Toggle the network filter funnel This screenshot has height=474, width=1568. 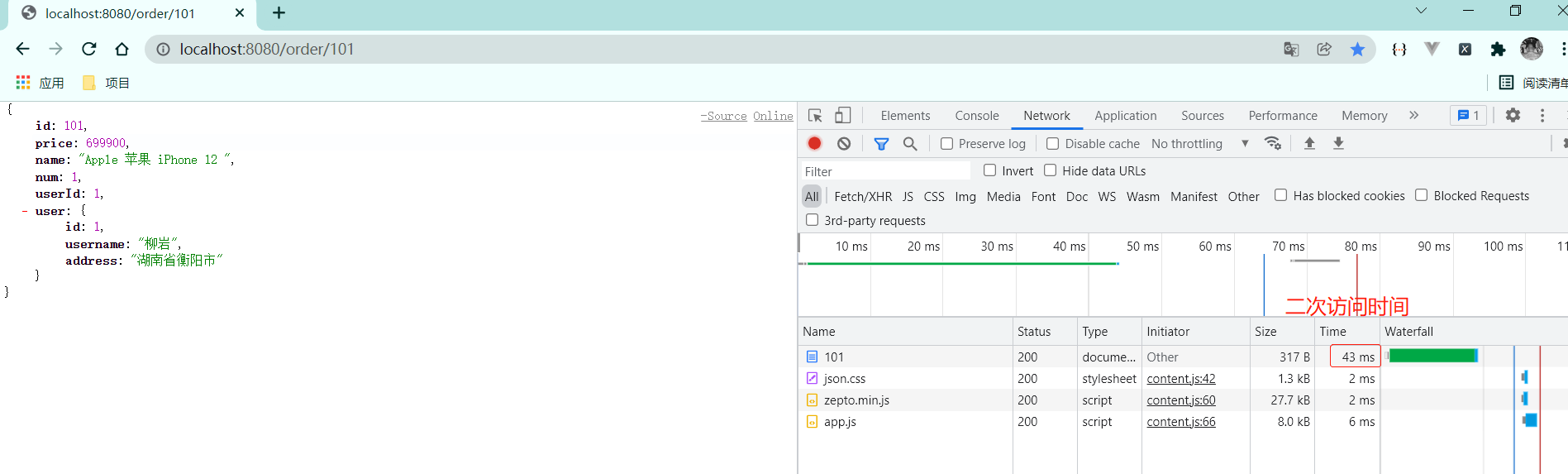pos(881,143)
